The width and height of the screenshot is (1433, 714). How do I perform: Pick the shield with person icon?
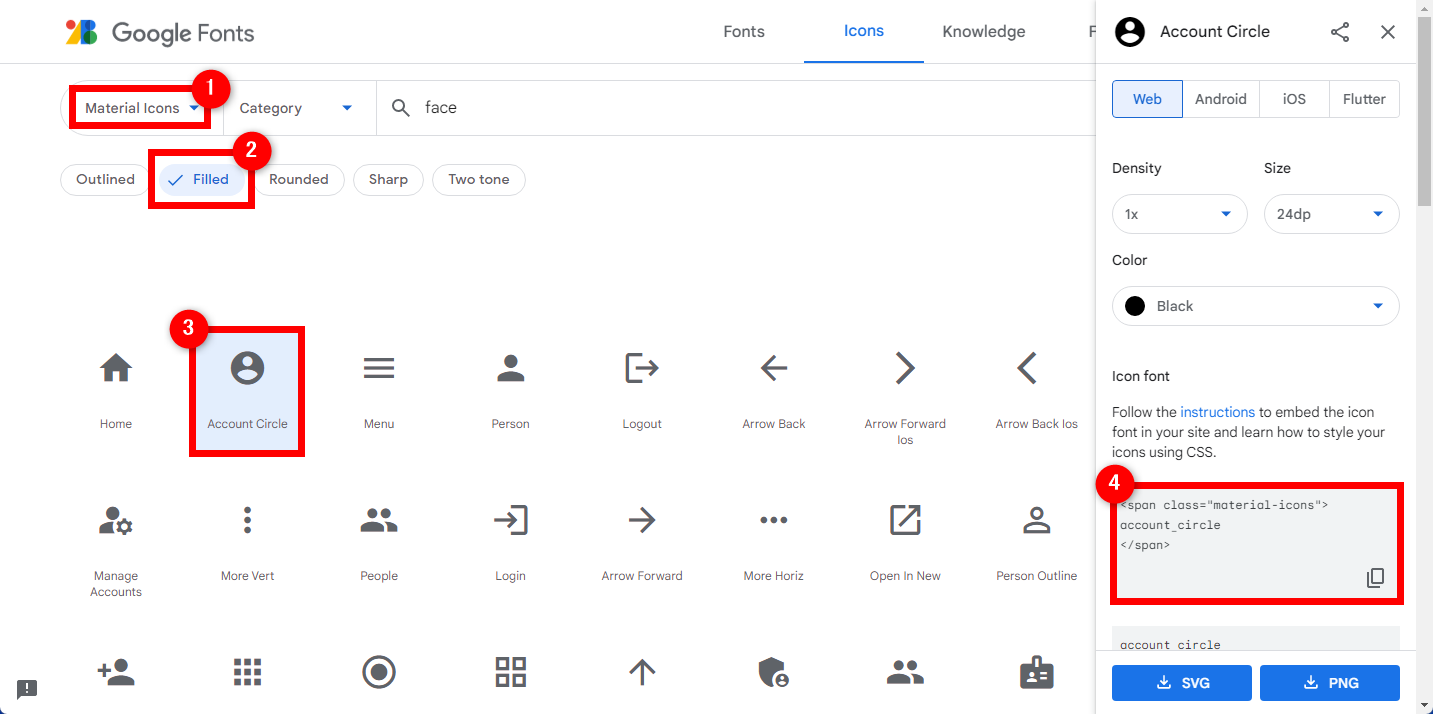coord(774,672)
